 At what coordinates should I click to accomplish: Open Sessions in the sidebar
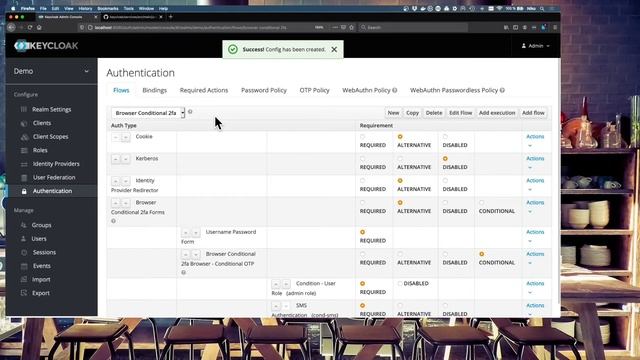44,252
